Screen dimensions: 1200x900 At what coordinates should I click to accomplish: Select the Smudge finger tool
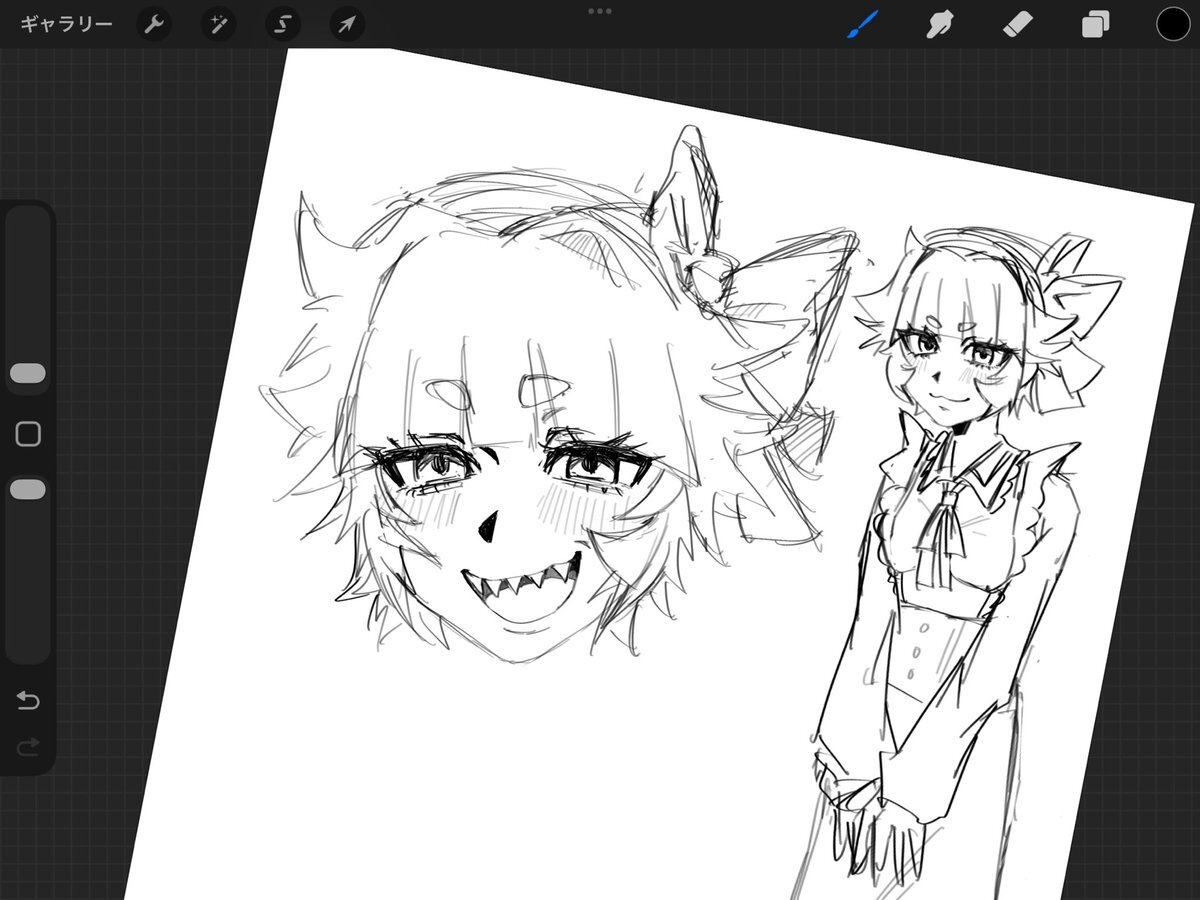(939, 24)
